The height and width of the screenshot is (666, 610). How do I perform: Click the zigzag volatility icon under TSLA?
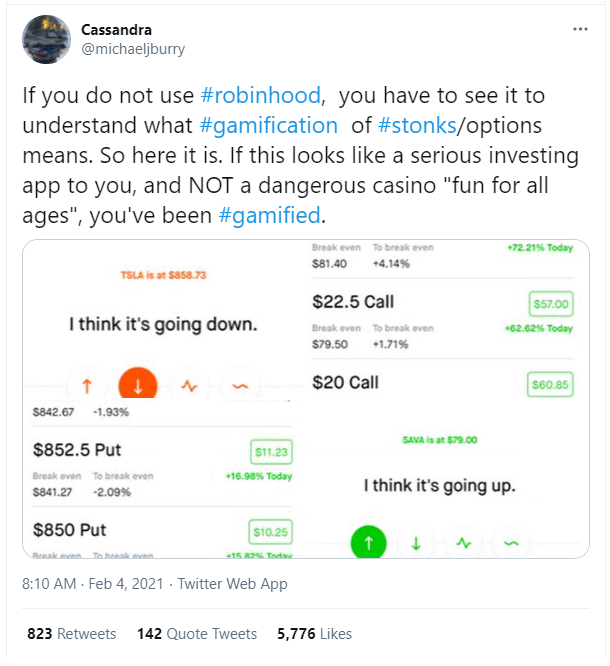[x=190, y=384]
